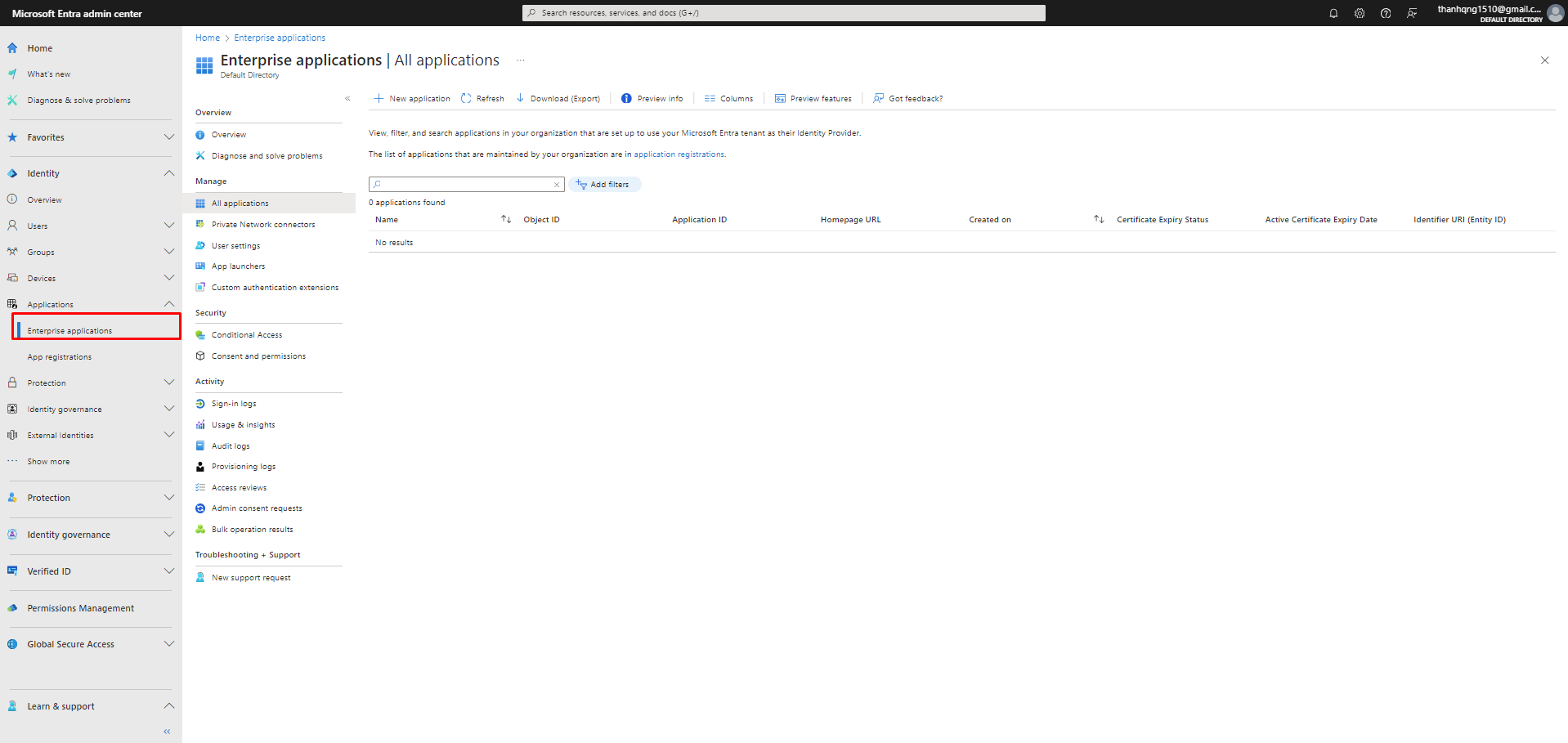Sort by Name column arrows

(x=506, y=219)
